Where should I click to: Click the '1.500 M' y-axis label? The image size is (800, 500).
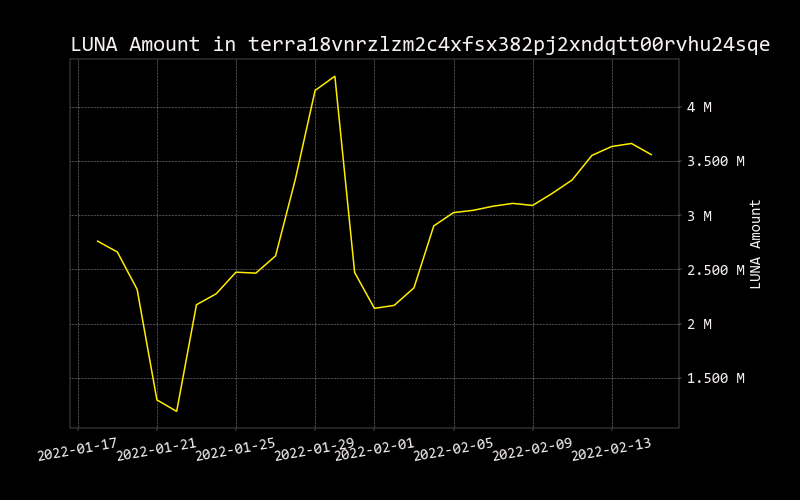coord(715,379)
